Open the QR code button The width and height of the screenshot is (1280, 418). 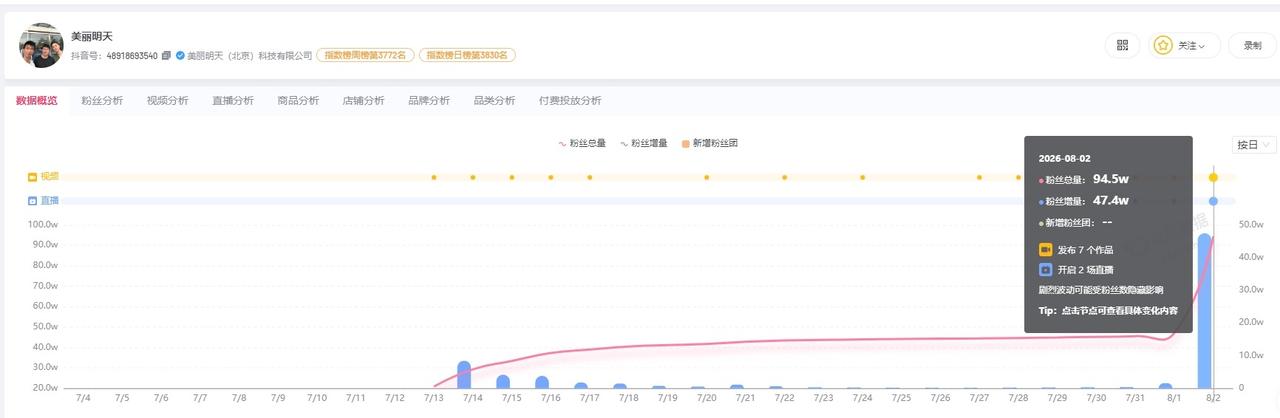point(1122,45)
